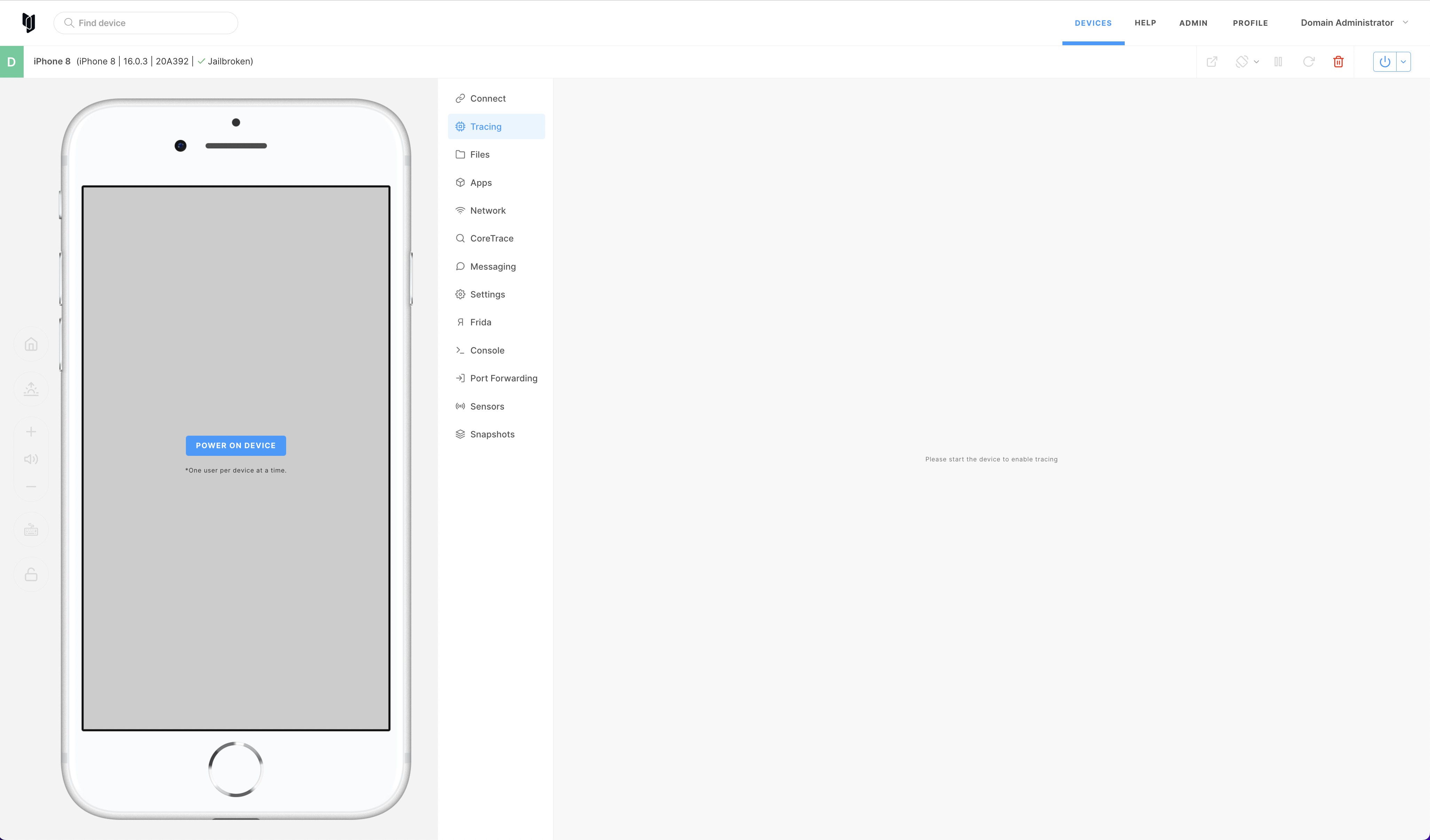Click the POWER ON DEVICE button
Image resolution: width=1430 pixels, height=840 pixels.
[236, 445]
